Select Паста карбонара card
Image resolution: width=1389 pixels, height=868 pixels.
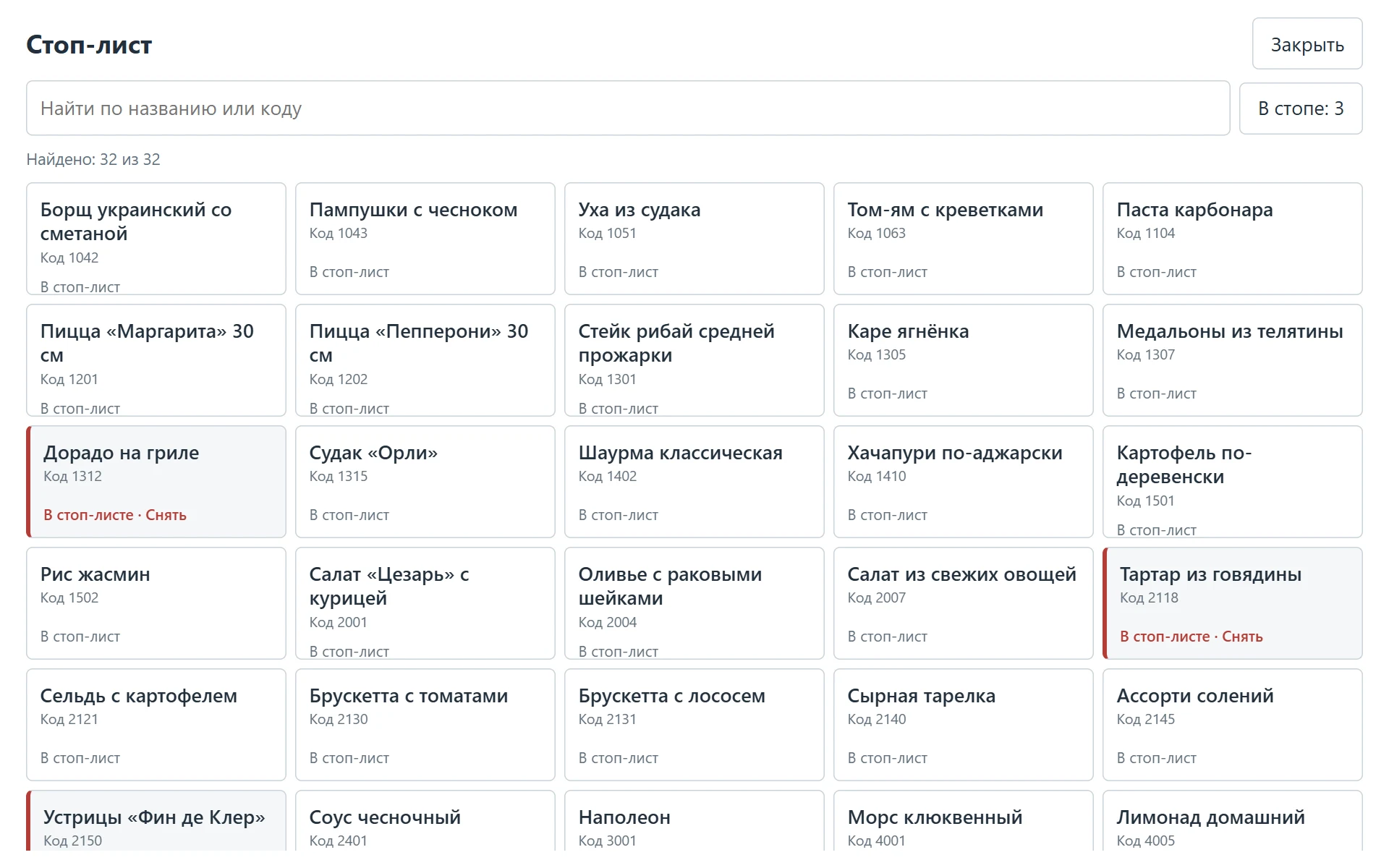pos(1233,239)
